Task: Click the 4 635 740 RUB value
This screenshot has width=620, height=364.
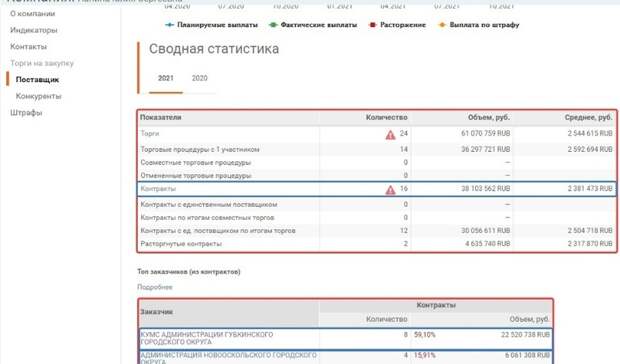Action: pyautogui.click(x=488, y=244)
